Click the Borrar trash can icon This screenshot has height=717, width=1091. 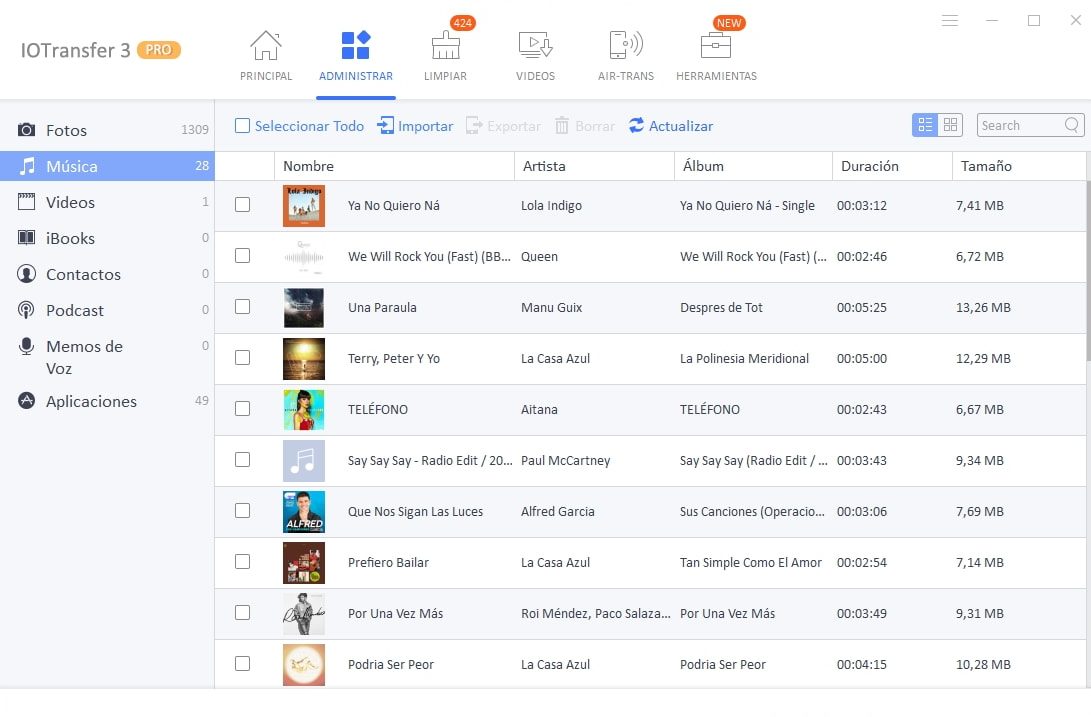[x=562, y=125]
